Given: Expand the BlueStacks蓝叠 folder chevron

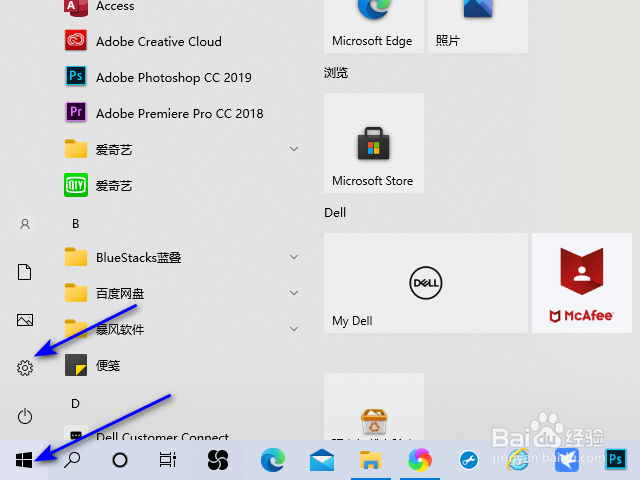Looking at the screenshot, I should pyautogui.click(x=294, y=257).
